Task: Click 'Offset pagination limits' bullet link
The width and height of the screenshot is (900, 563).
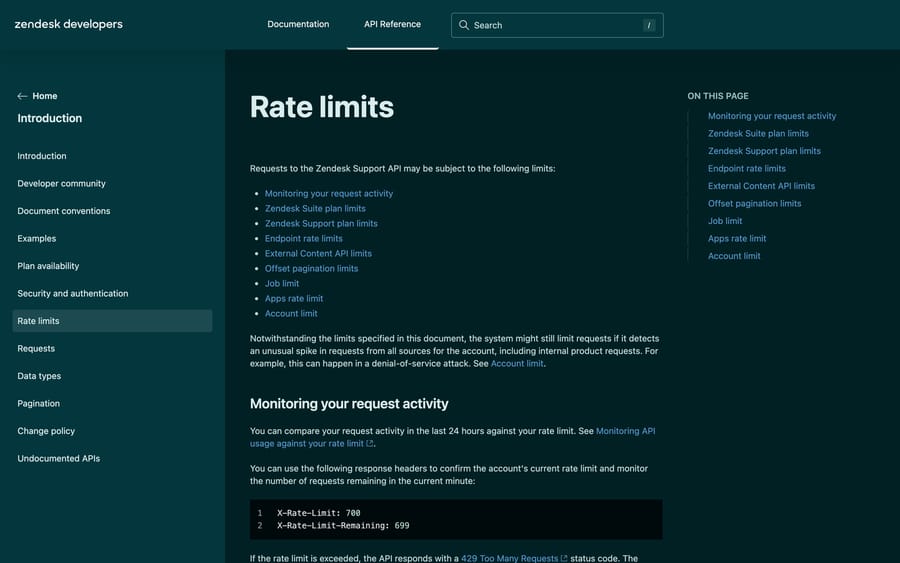Action: pyautogui.click(x=312, y=268)
